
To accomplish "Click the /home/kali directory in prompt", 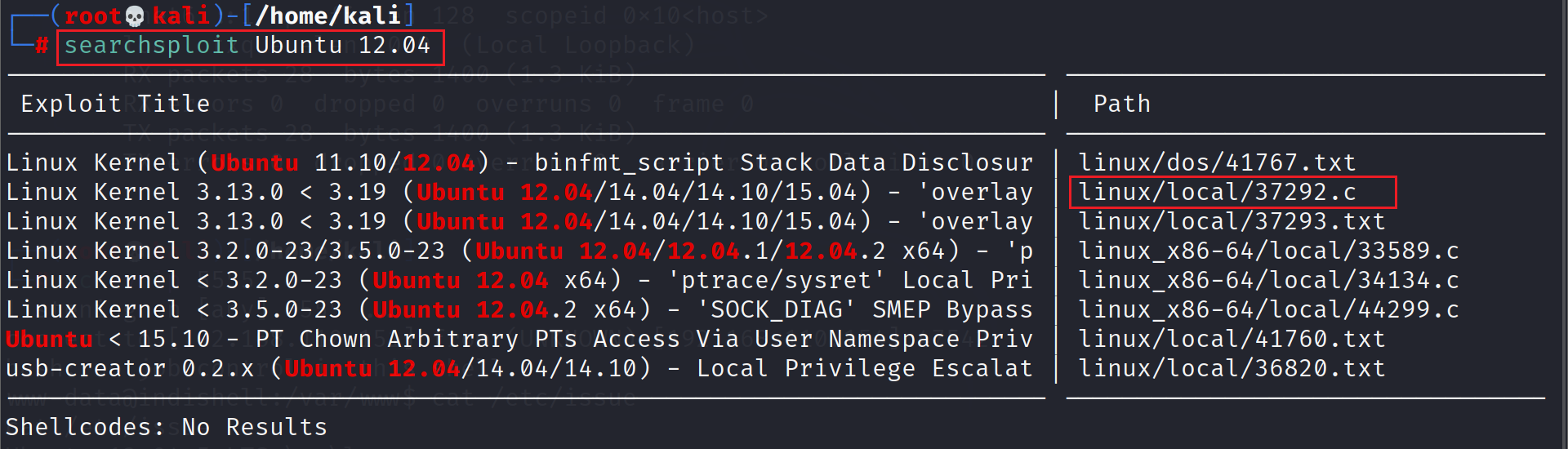I will [328, 16].
